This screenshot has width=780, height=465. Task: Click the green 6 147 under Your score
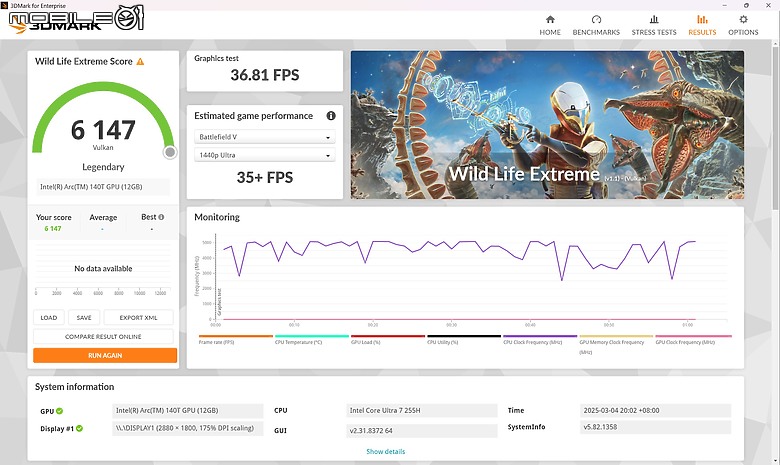click(53, 229)
